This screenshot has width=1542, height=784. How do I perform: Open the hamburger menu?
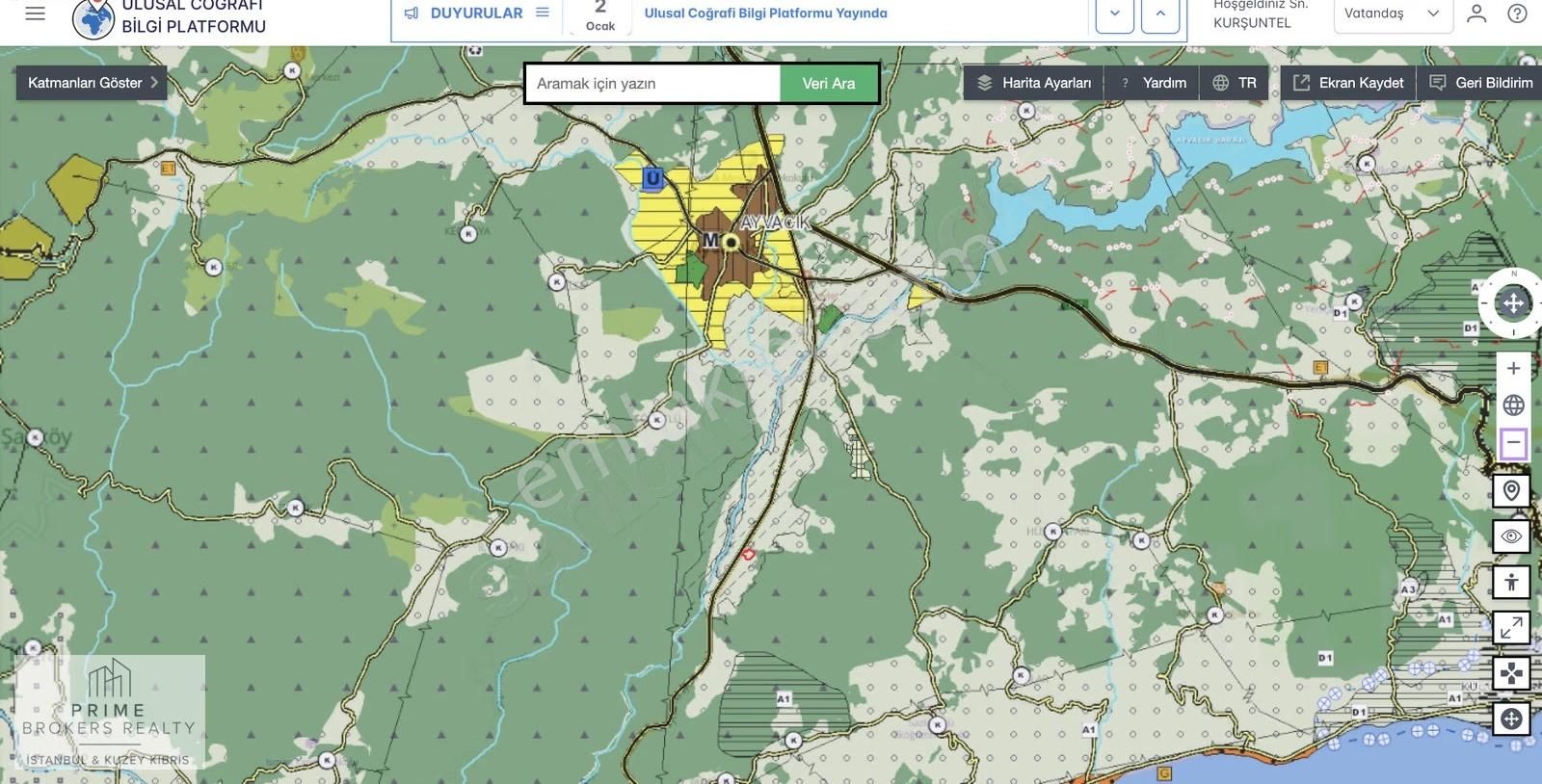coord(35,13)
